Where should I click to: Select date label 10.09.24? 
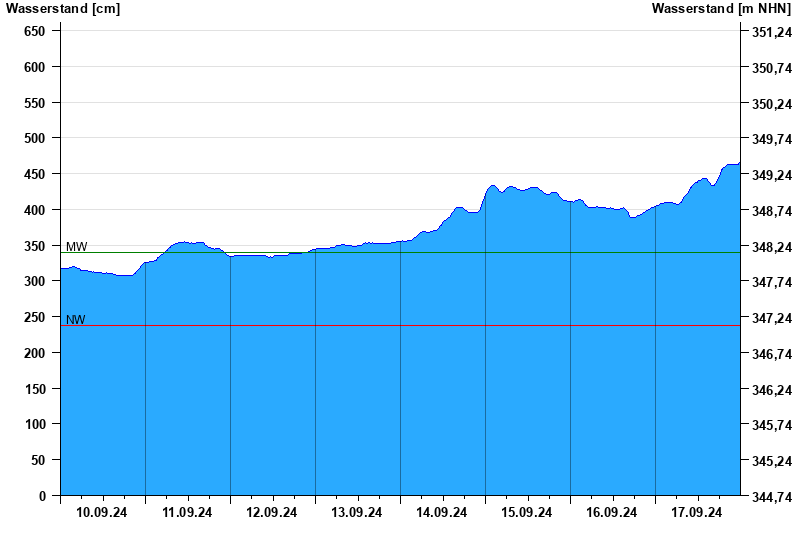click(102, 512)
